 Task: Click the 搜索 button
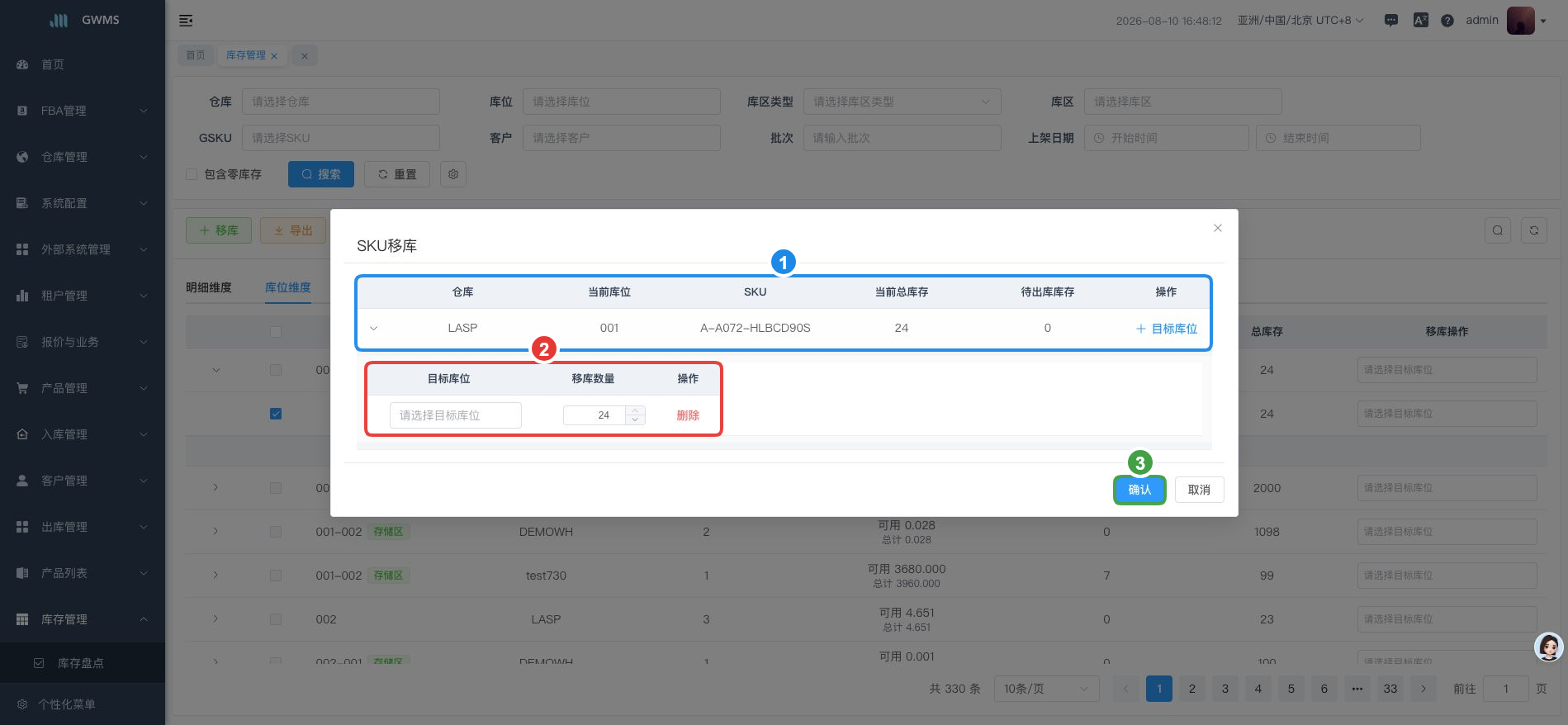(320, 174)
